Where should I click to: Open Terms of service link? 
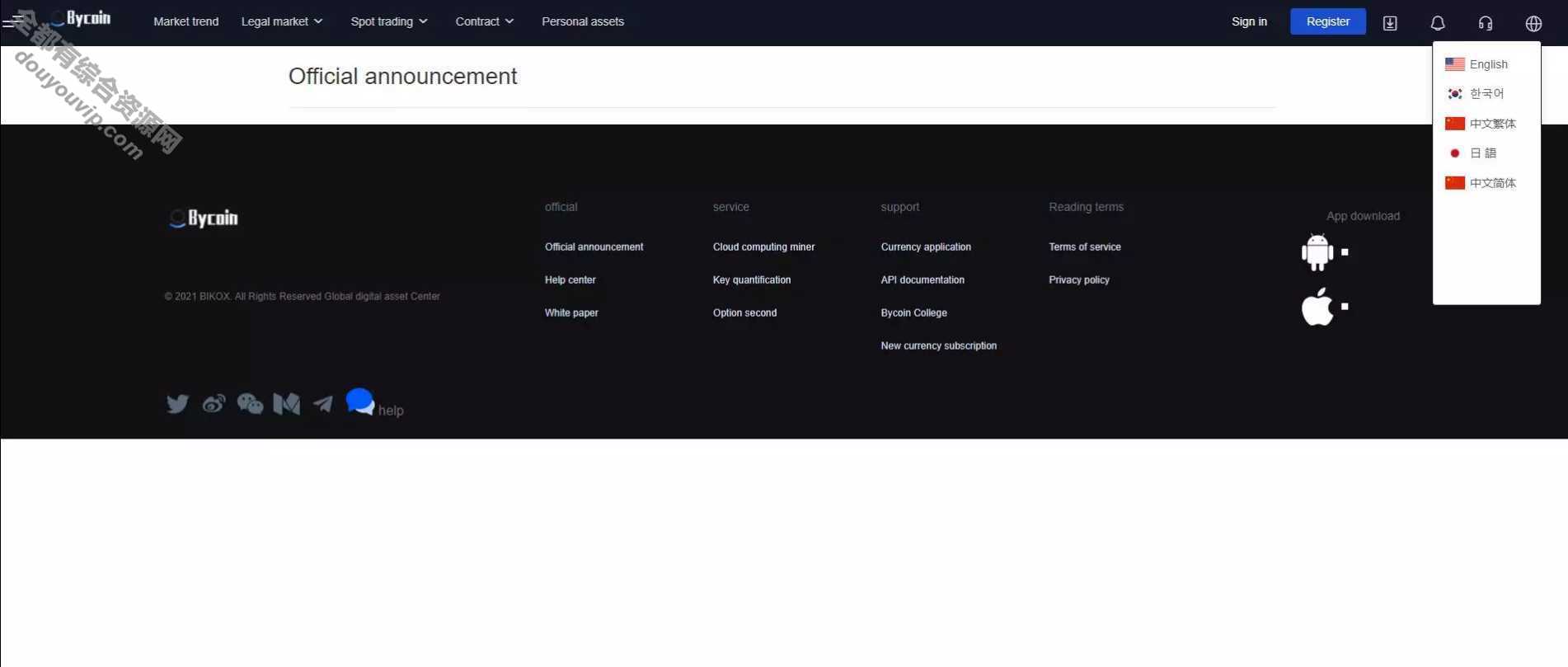click(x=1085, y=247)
